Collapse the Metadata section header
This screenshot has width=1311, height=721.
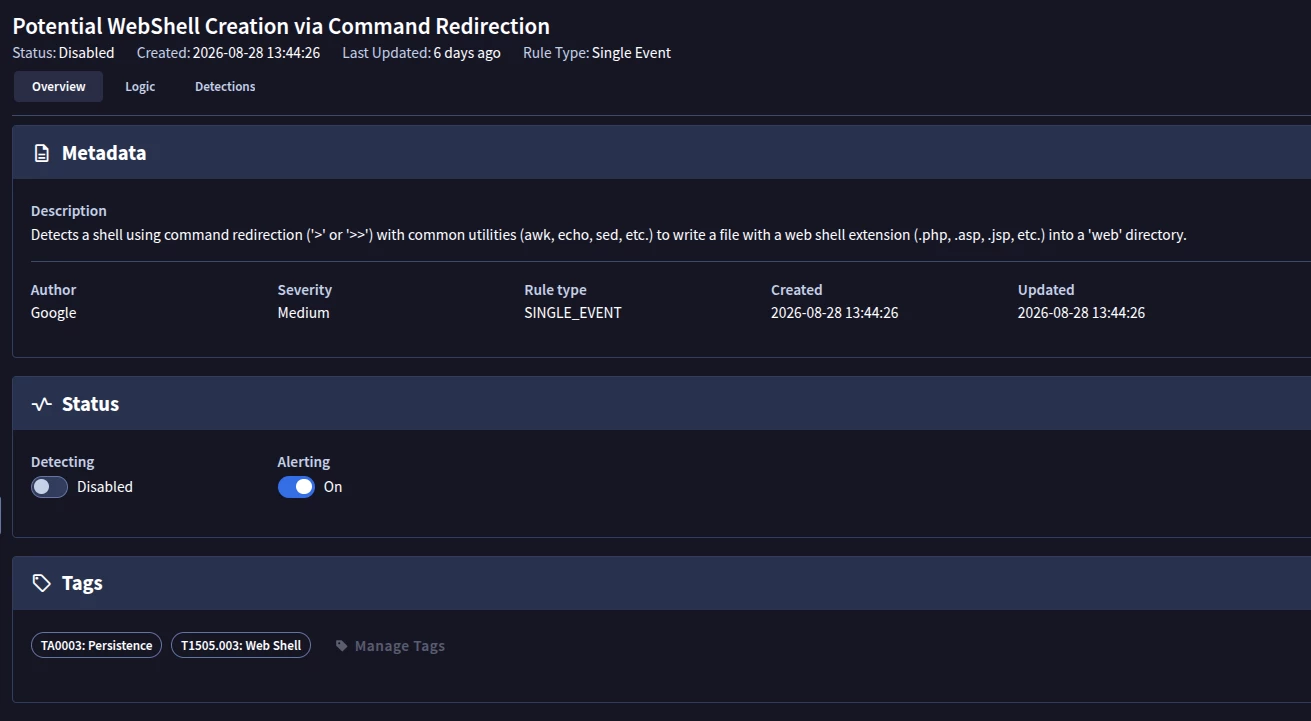coord(661,153)
